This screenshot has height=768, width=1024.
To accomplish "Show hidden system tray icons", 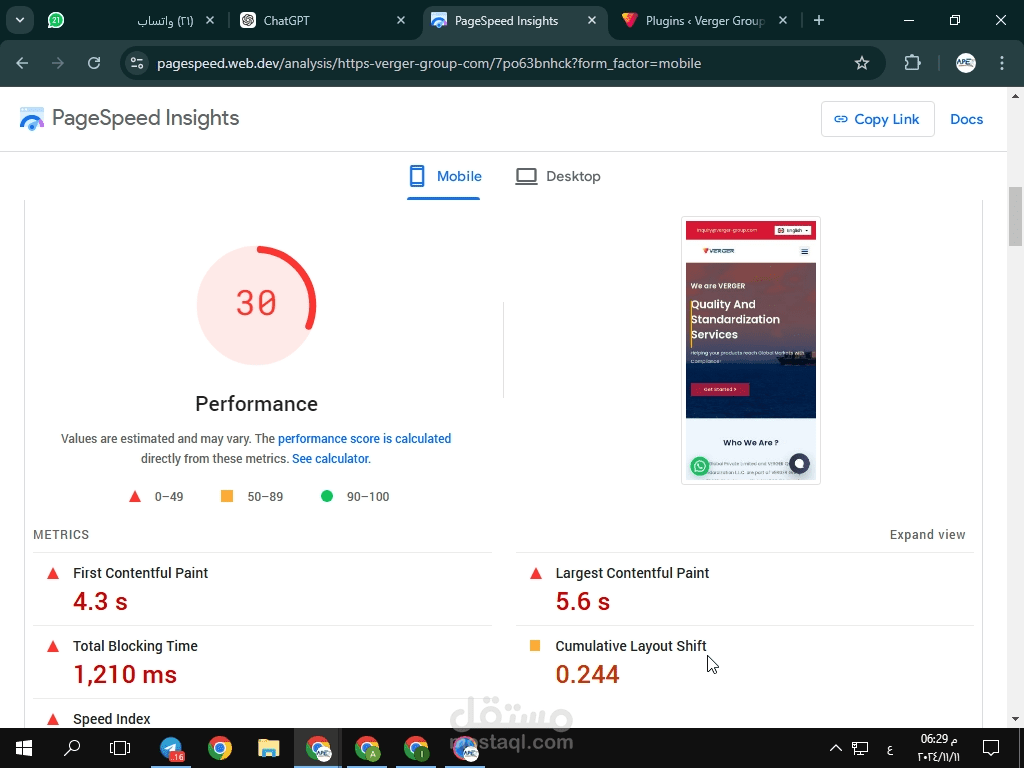I will tap(835, 748).
